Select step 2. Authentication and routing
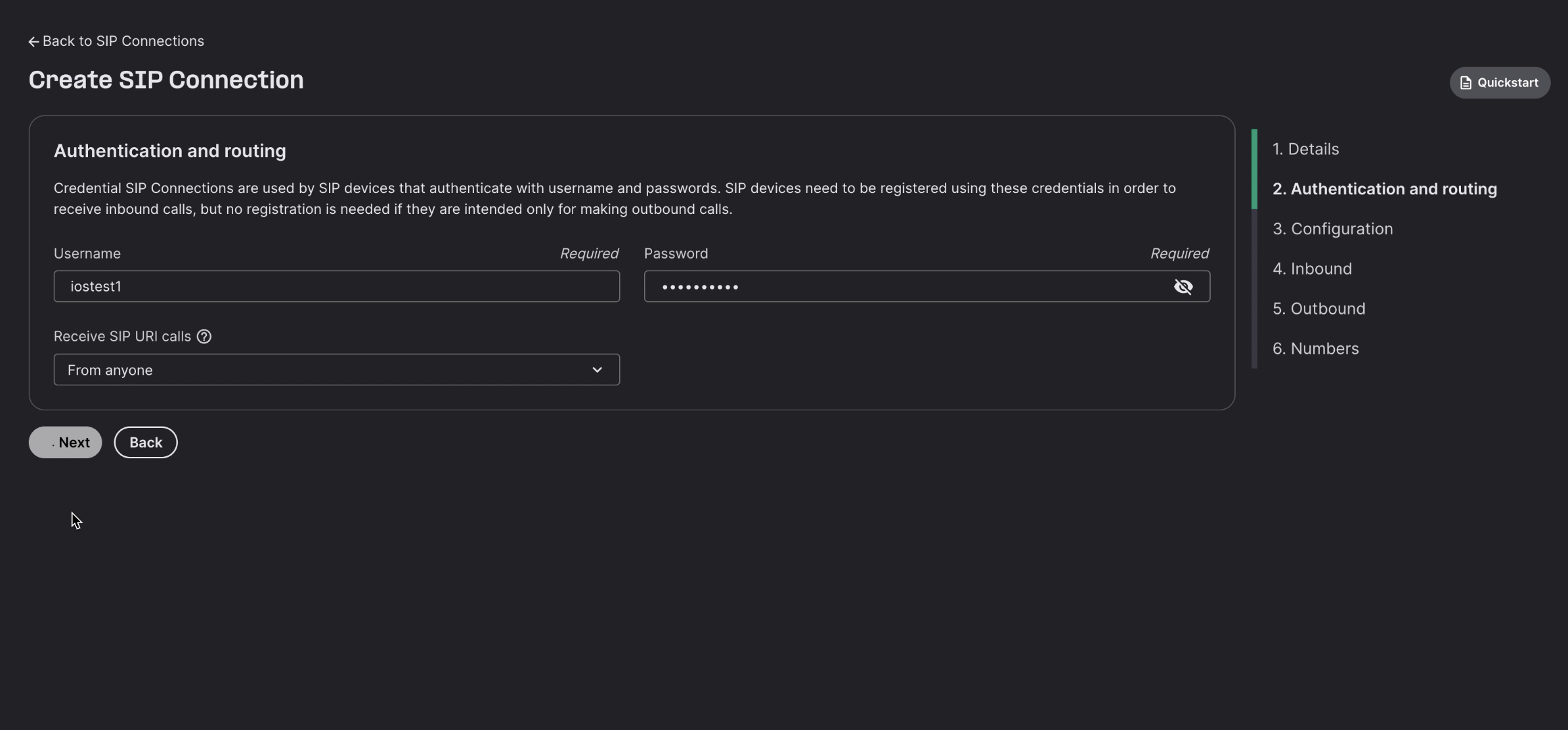This screenshot has height=730, width=1568. pyautogui.click(x=1384, y=189)
